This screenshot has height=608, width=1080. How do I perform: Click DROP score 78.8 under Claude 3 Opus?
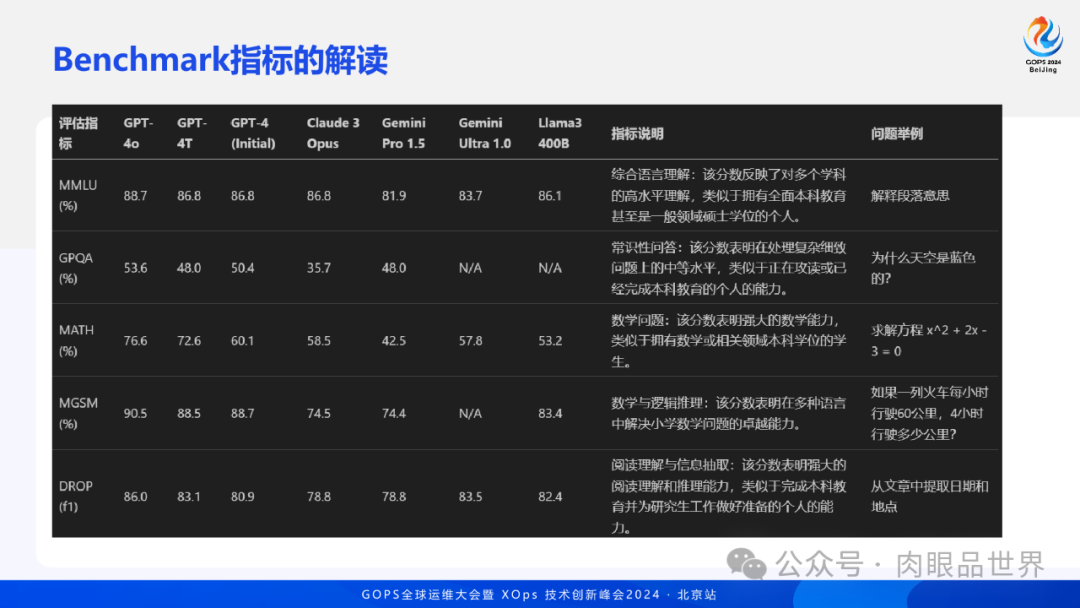tap(319, 496)
